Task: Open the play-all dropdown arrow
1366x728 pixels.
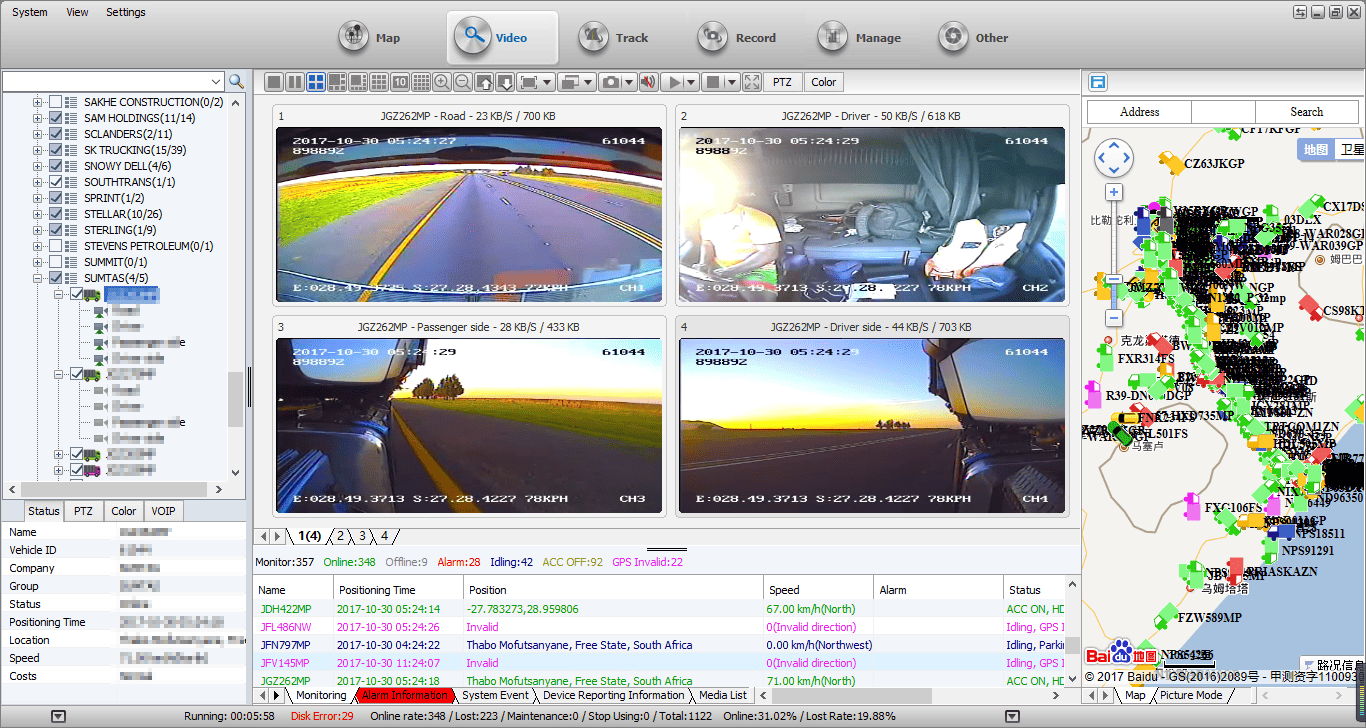Action: [x=691, y=82]
